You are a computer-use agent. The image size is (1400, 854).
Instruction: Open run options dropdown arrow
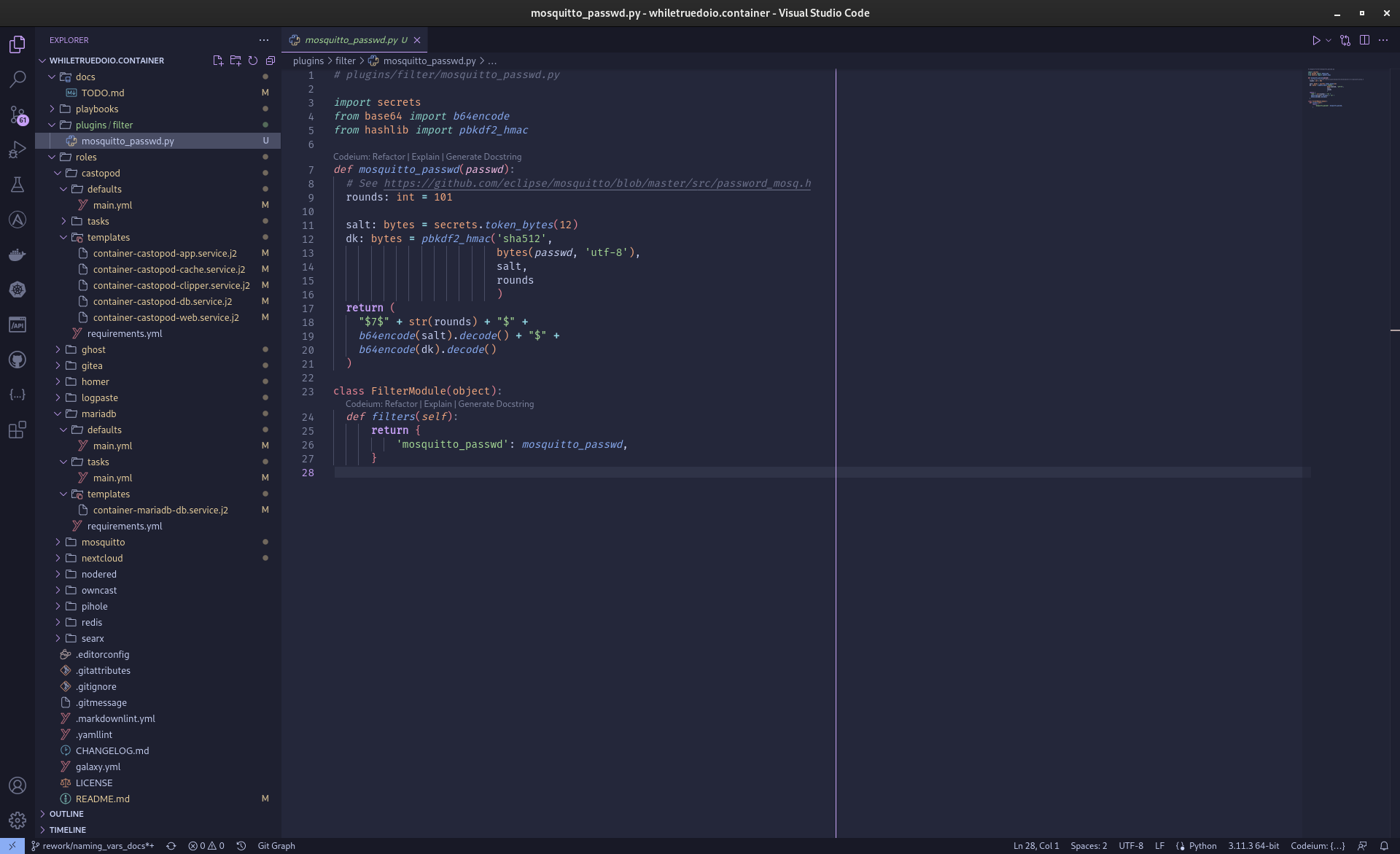[x=1329, y=40]
